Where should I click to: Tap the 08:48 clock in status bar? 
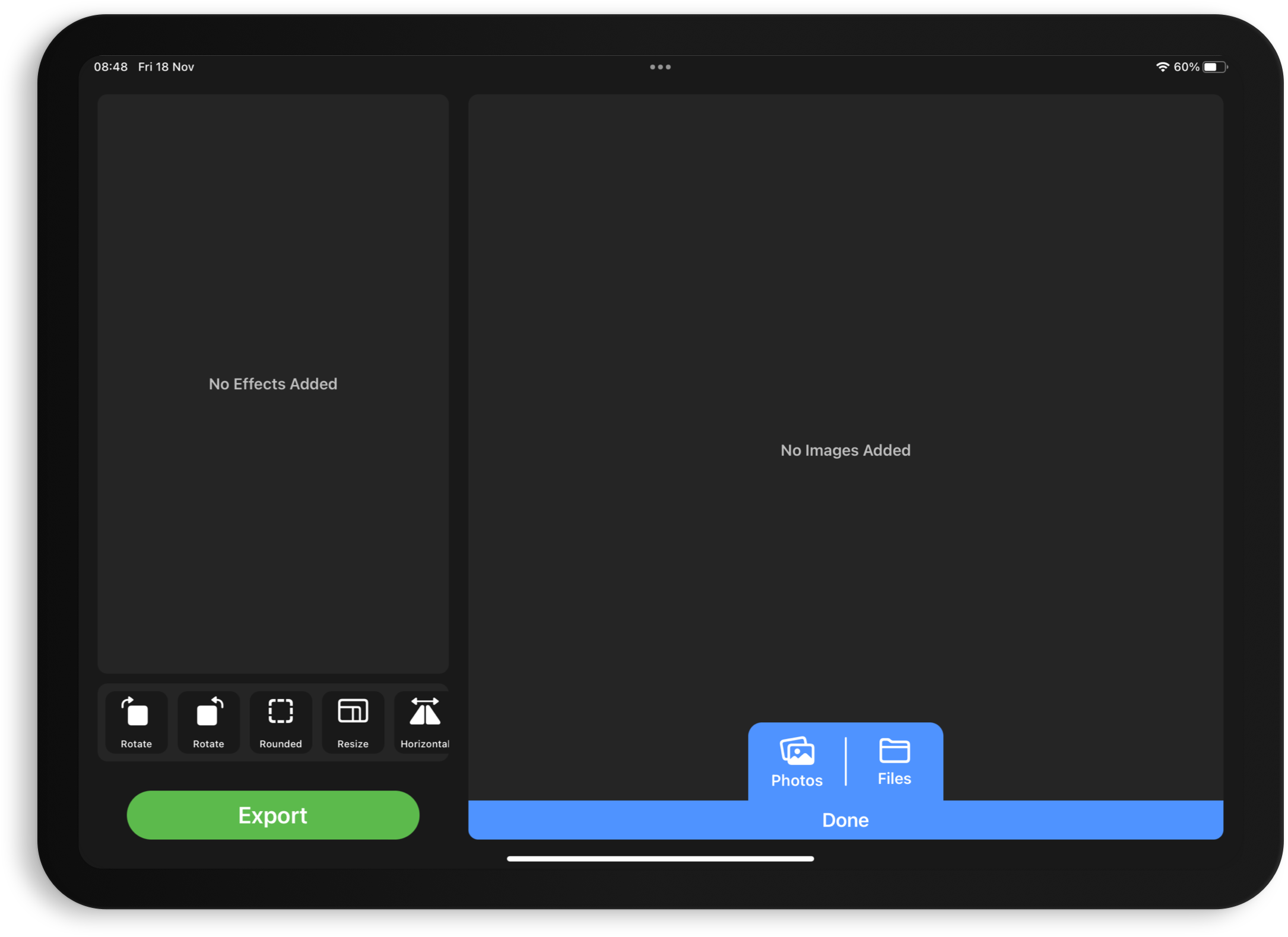(111, 67)
